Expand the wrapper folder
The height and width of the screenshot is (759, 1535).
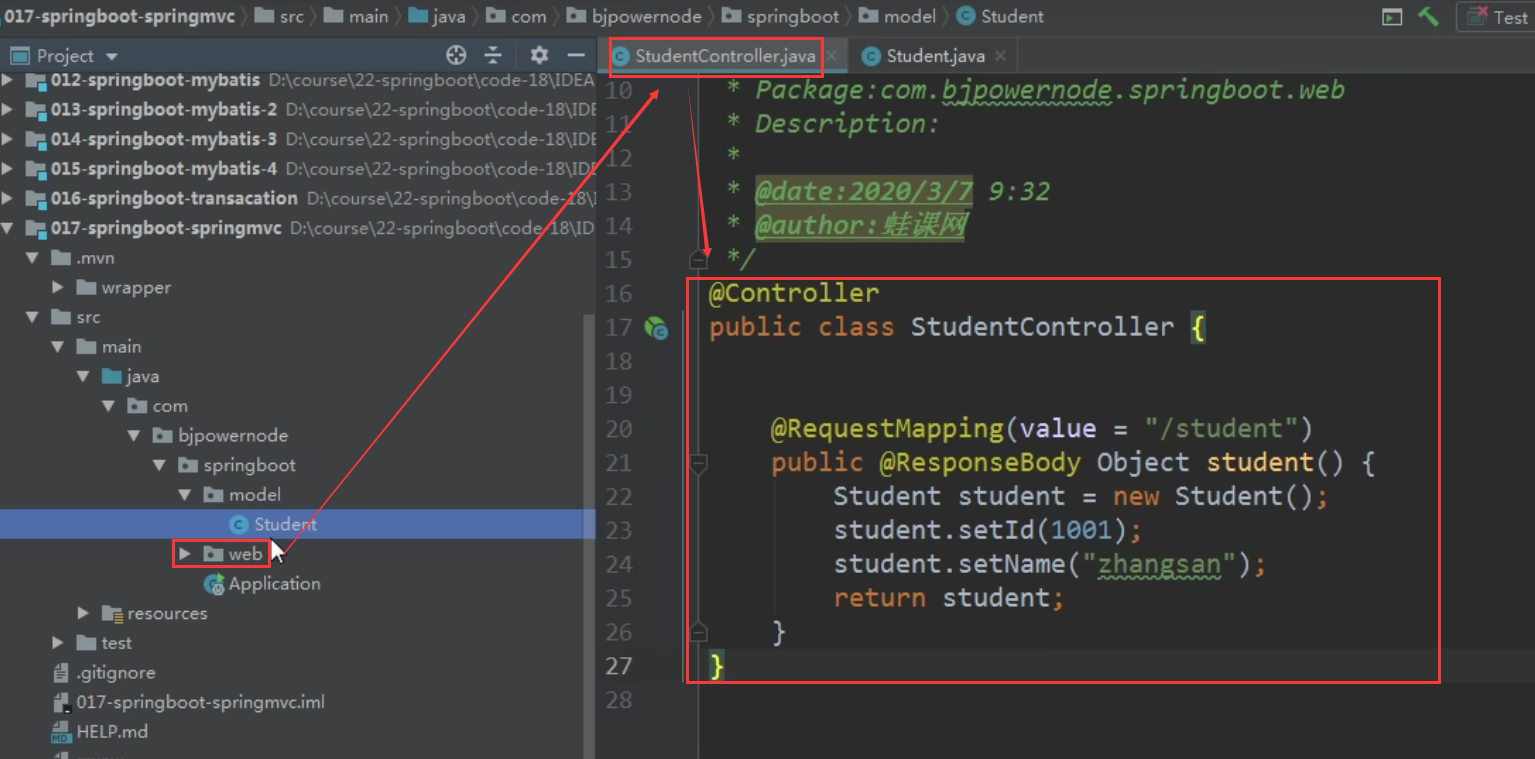[59, 287]
